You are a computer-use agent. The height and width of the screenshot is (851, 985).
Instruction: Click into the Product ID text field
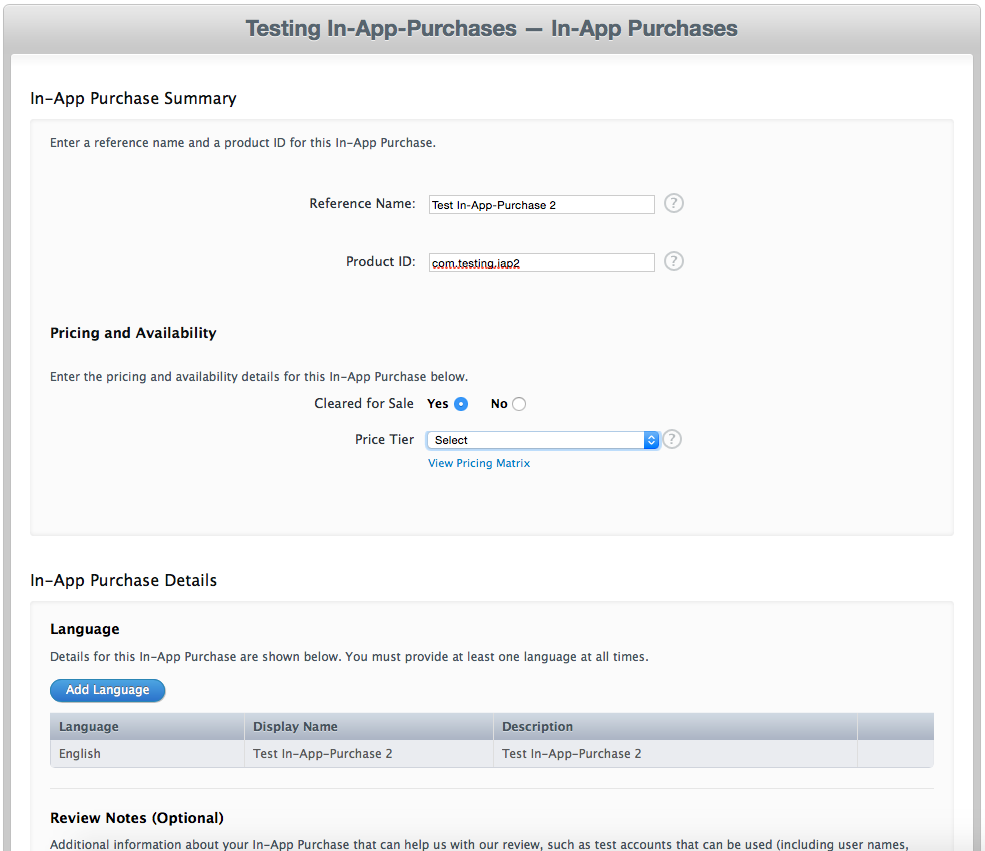[541, 263]
